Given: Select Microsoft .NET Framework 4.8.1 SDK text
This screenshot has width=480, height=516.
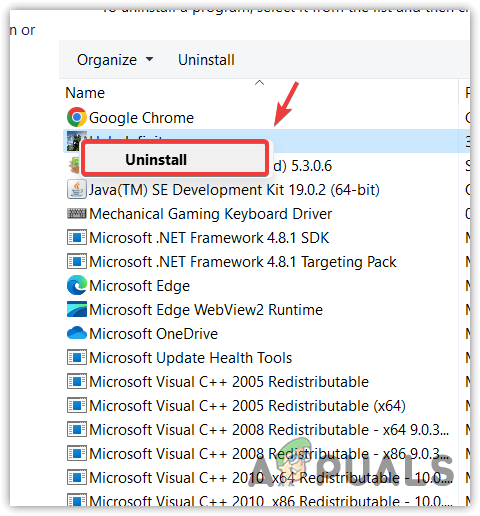Looking at the screenshot, I should coord(209,238).
